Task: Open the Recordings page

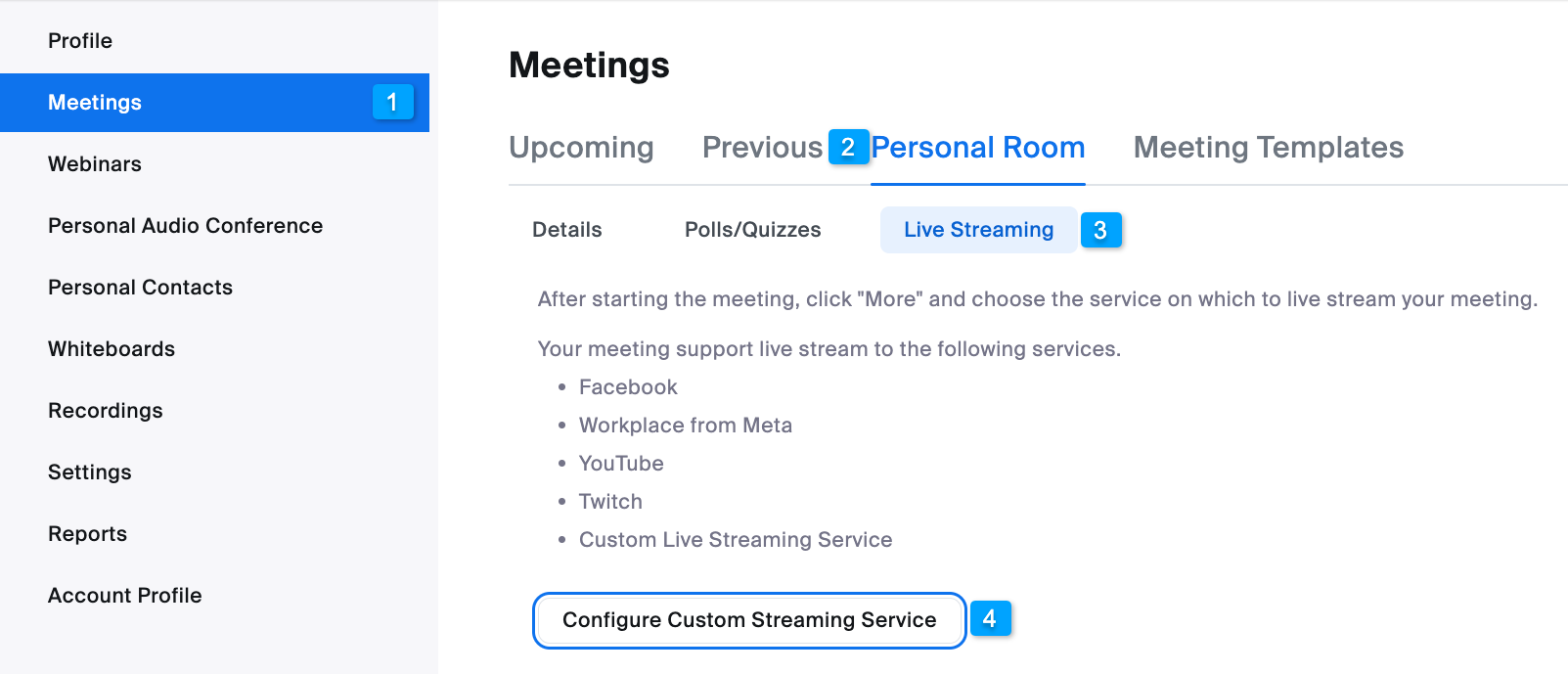Action: pyautogui.click(x=105, y=410)
